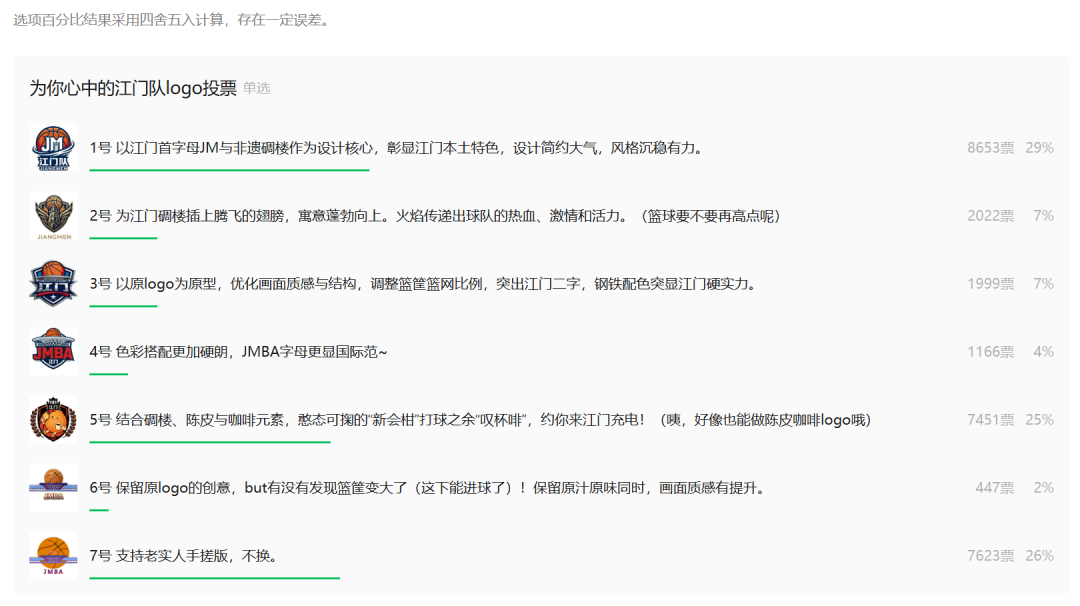This screenshot has height=606, width=1080.
Task: Select the No.5 orange mascot logo
Action: tap(53, 420)
